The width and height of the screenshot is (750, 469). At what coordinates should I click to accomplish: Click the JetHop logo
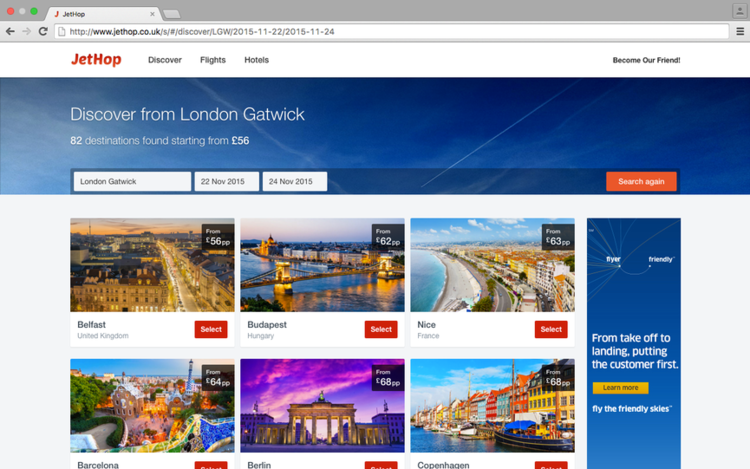tap(96, 60)
